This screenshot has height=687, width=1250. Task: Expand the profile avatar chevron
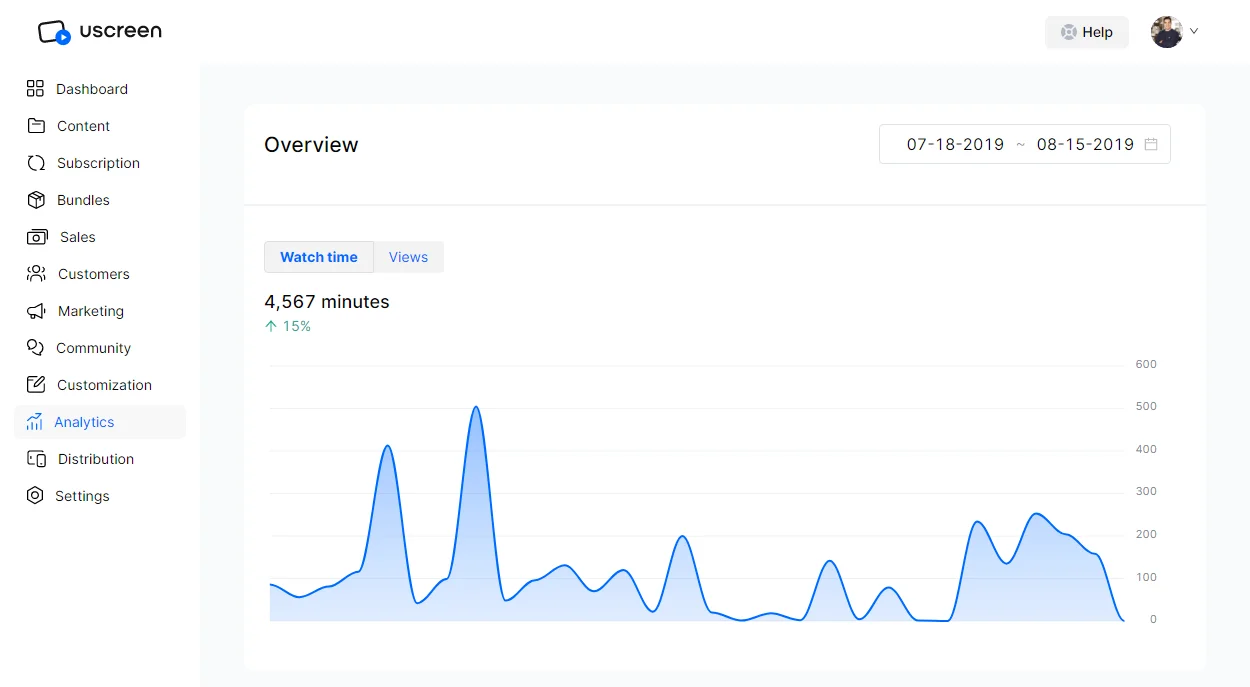[x=1192, y=31]
